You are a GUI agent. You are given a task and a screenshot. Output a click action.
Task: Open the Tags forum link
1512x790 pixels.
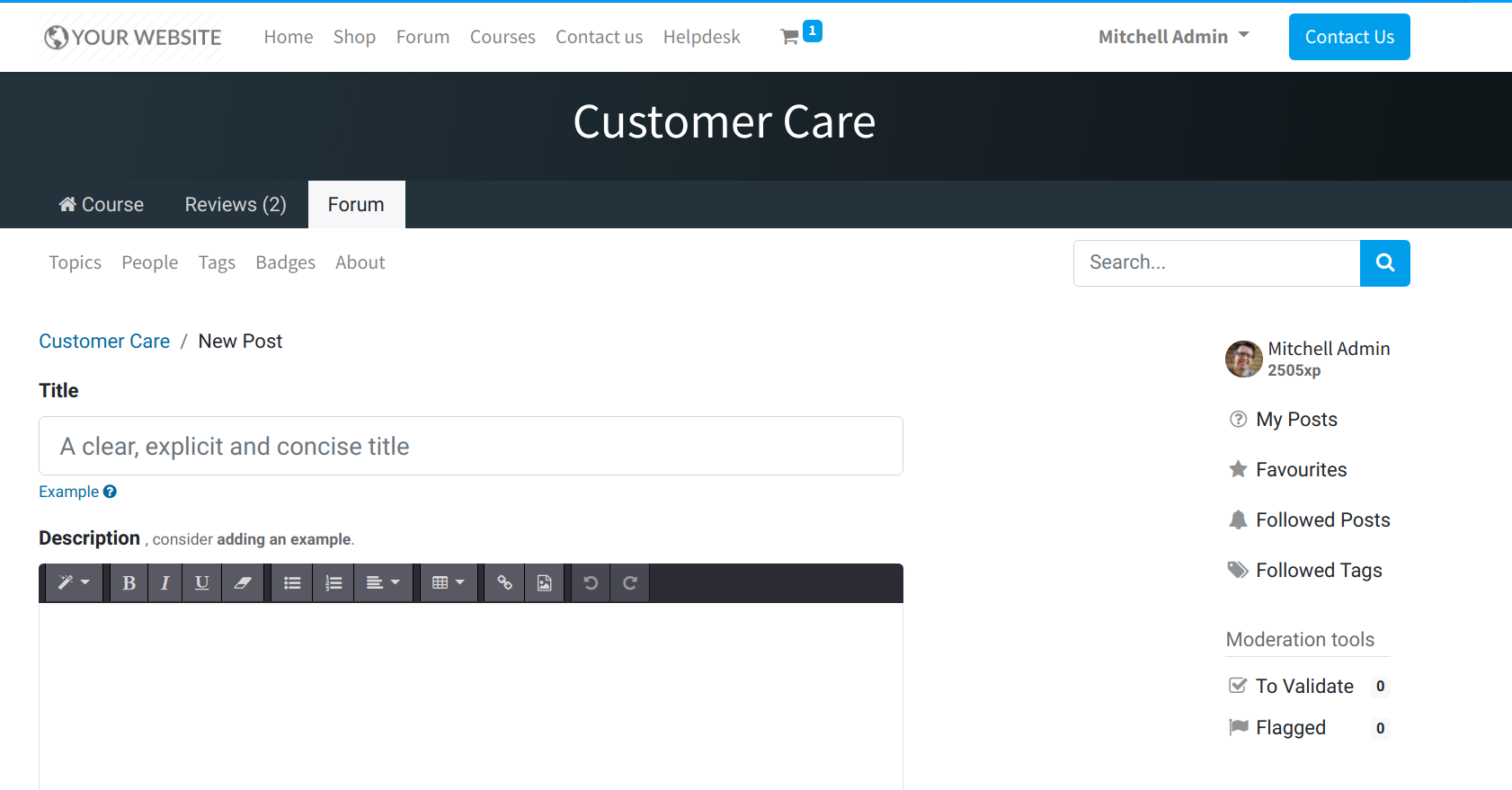click(217, 262)
